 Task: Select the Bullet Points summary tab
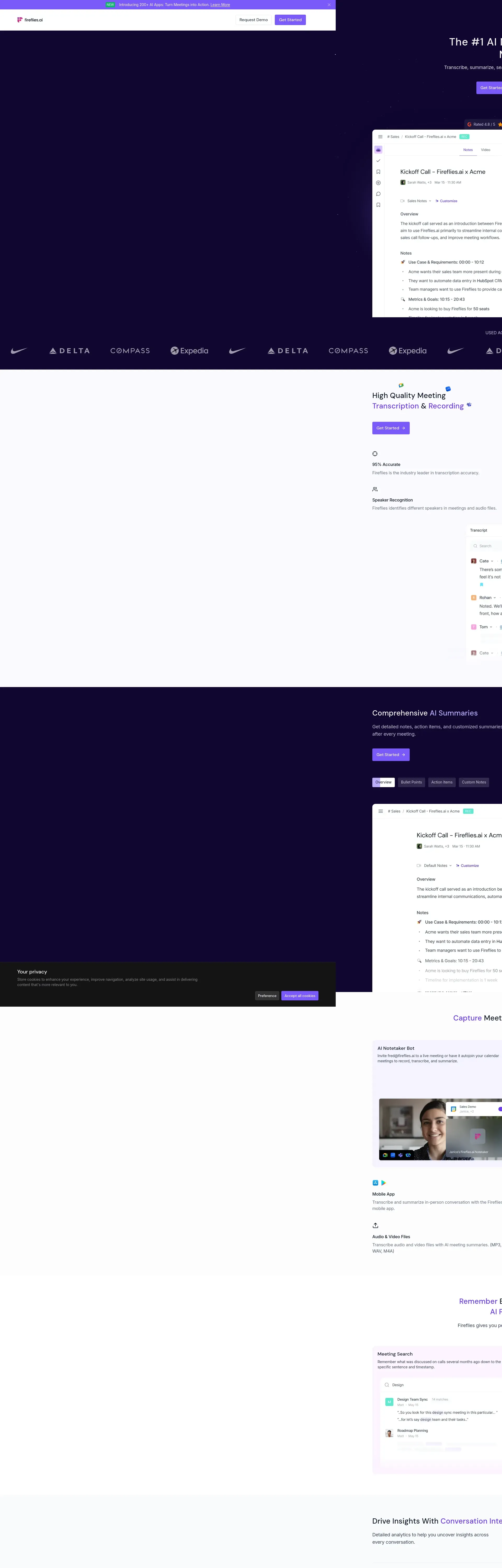[411, 782]
